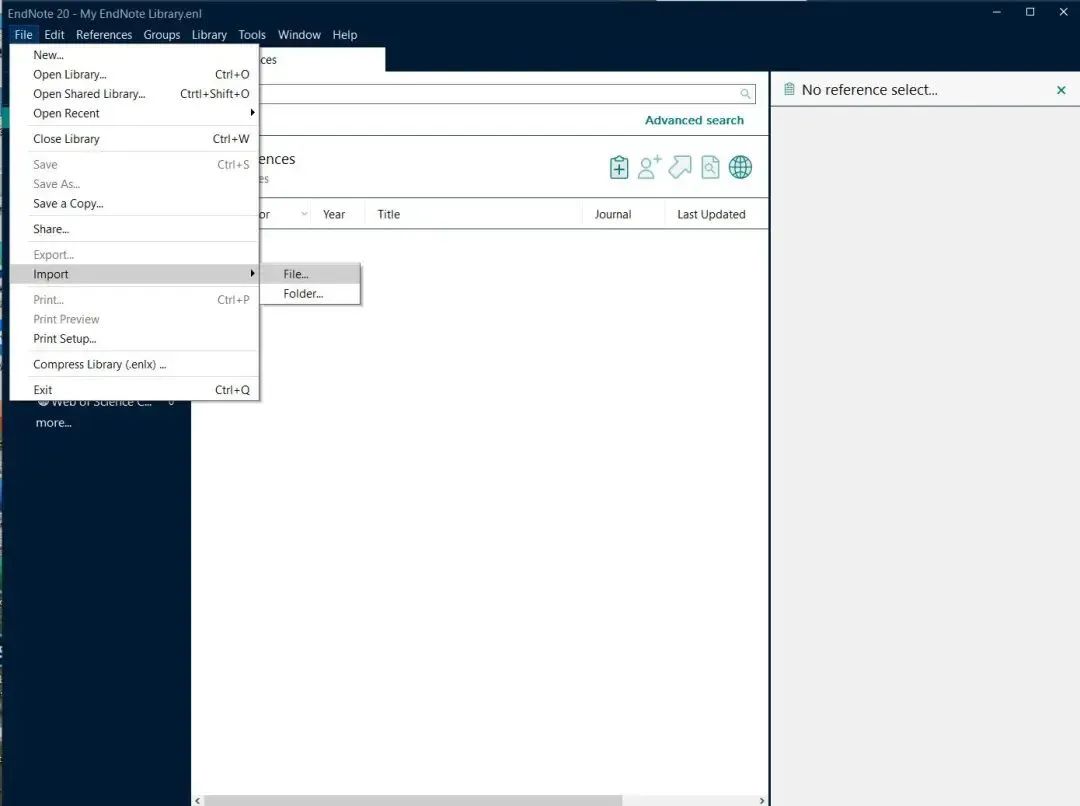
Task: Click the greyed Export... entry
Action: click(134, 255)
